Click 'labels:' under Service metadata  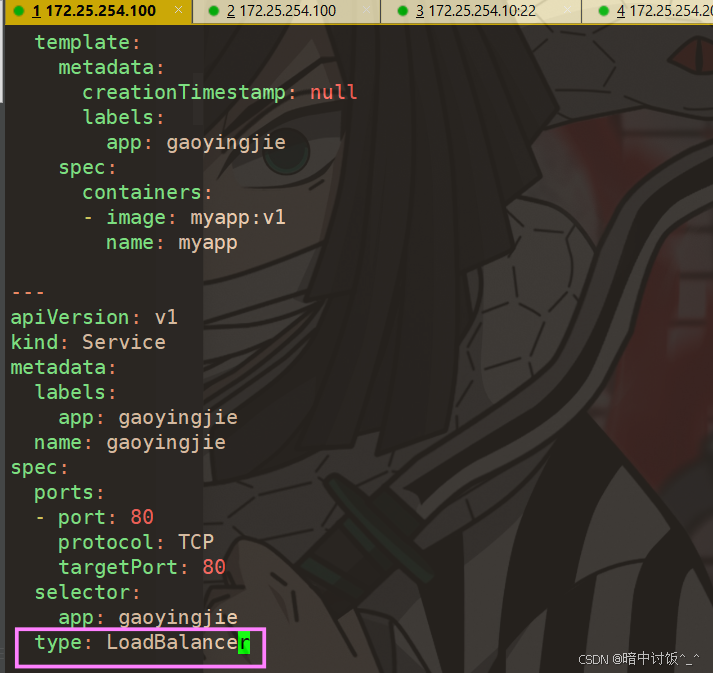[75, 392]
